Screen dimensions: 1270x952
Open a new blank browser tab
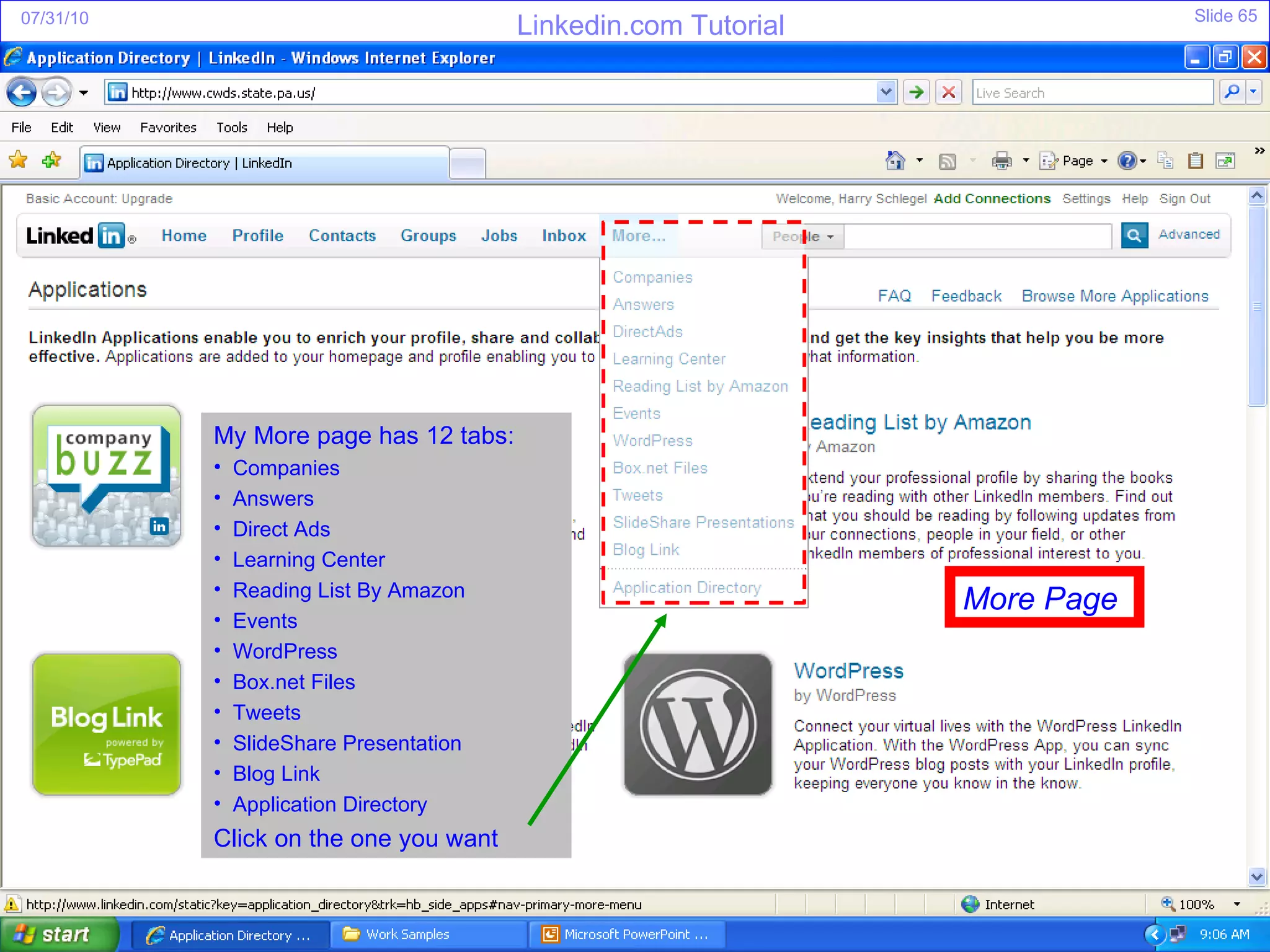tap(467, 164)
